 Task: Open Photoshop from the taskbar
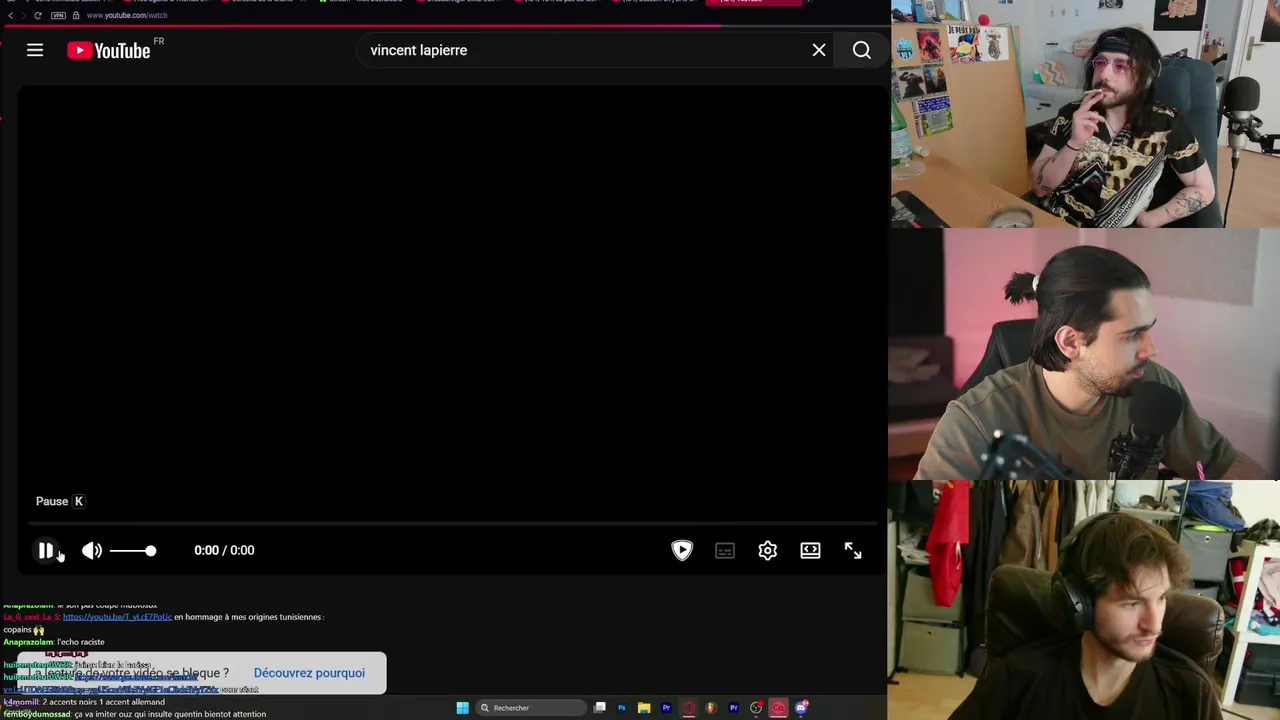pos(622,708)
